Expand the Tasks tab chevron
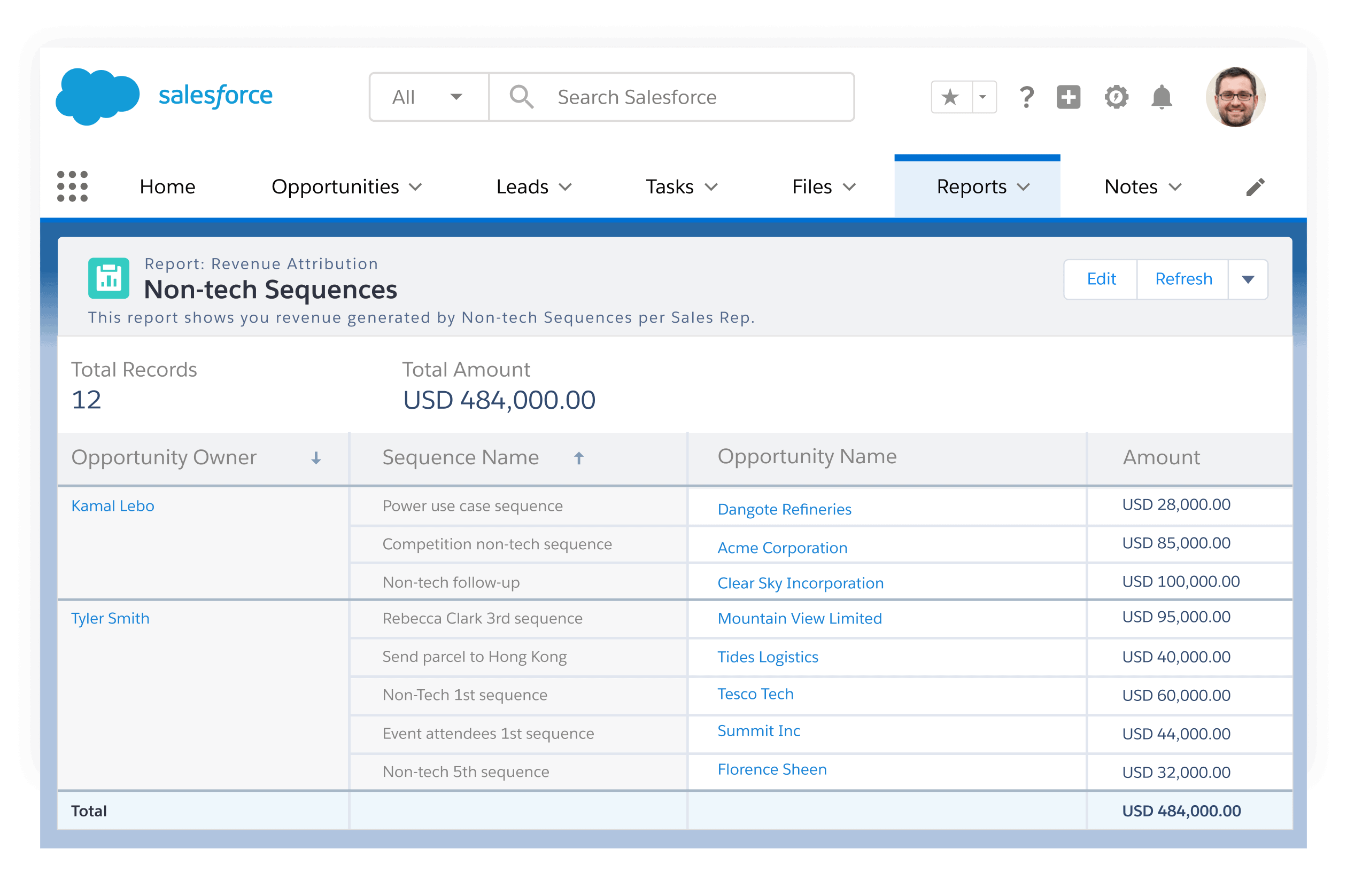The height and width of the screenshot is (896, 1347). point(711,187)
